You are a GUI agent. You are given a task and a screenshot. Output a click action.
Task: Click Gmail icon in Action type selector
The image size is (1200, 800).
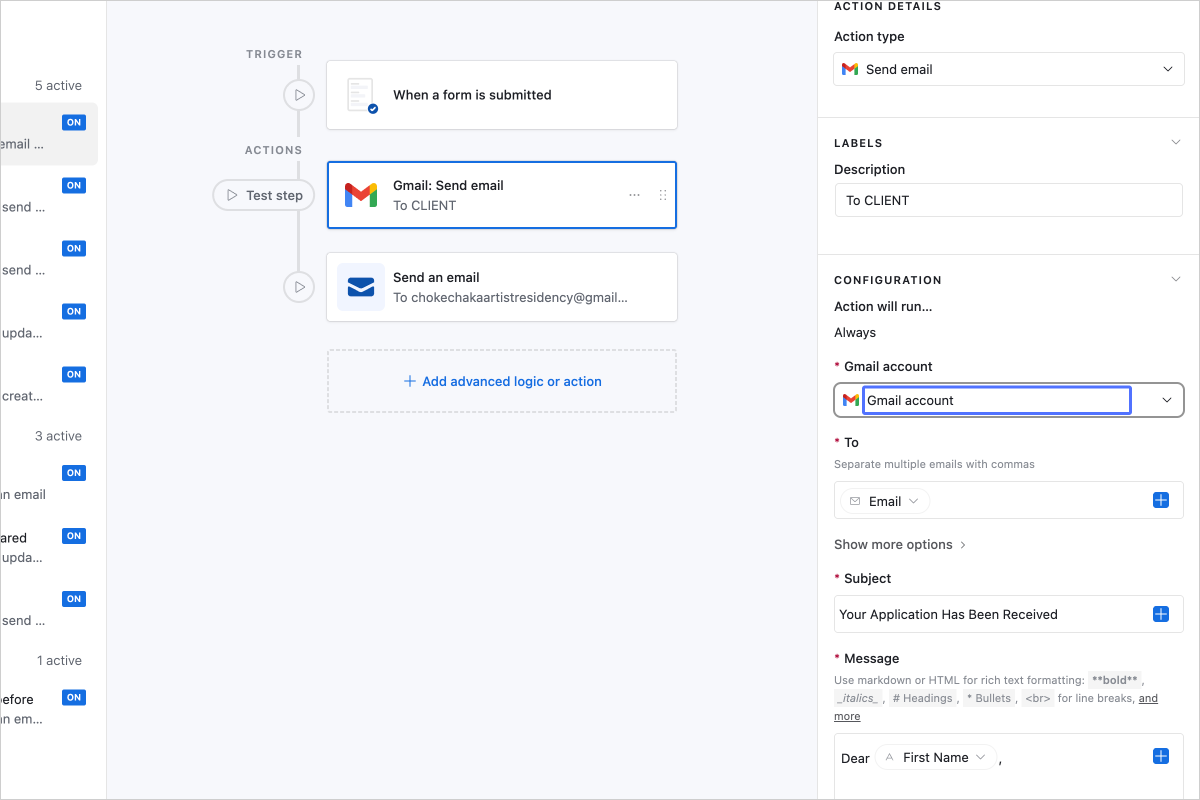pyautogui.click(x=850, y=69)
